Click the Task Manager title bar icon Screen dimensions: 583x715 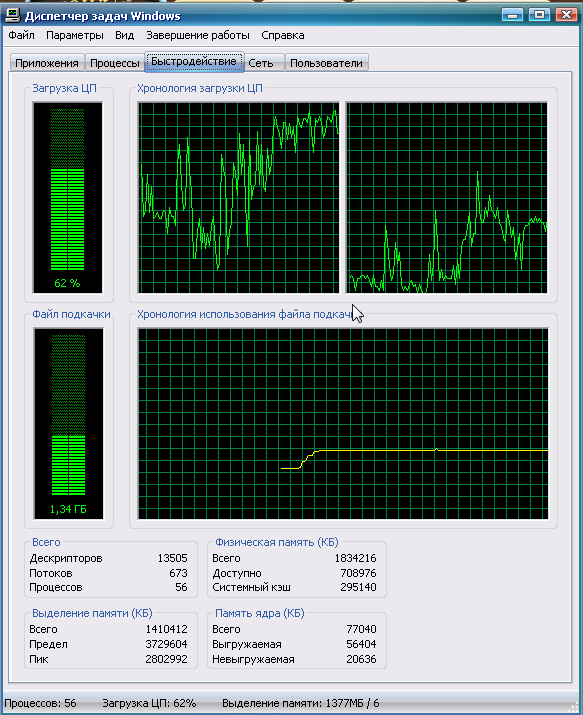click(x=13, y=16)
